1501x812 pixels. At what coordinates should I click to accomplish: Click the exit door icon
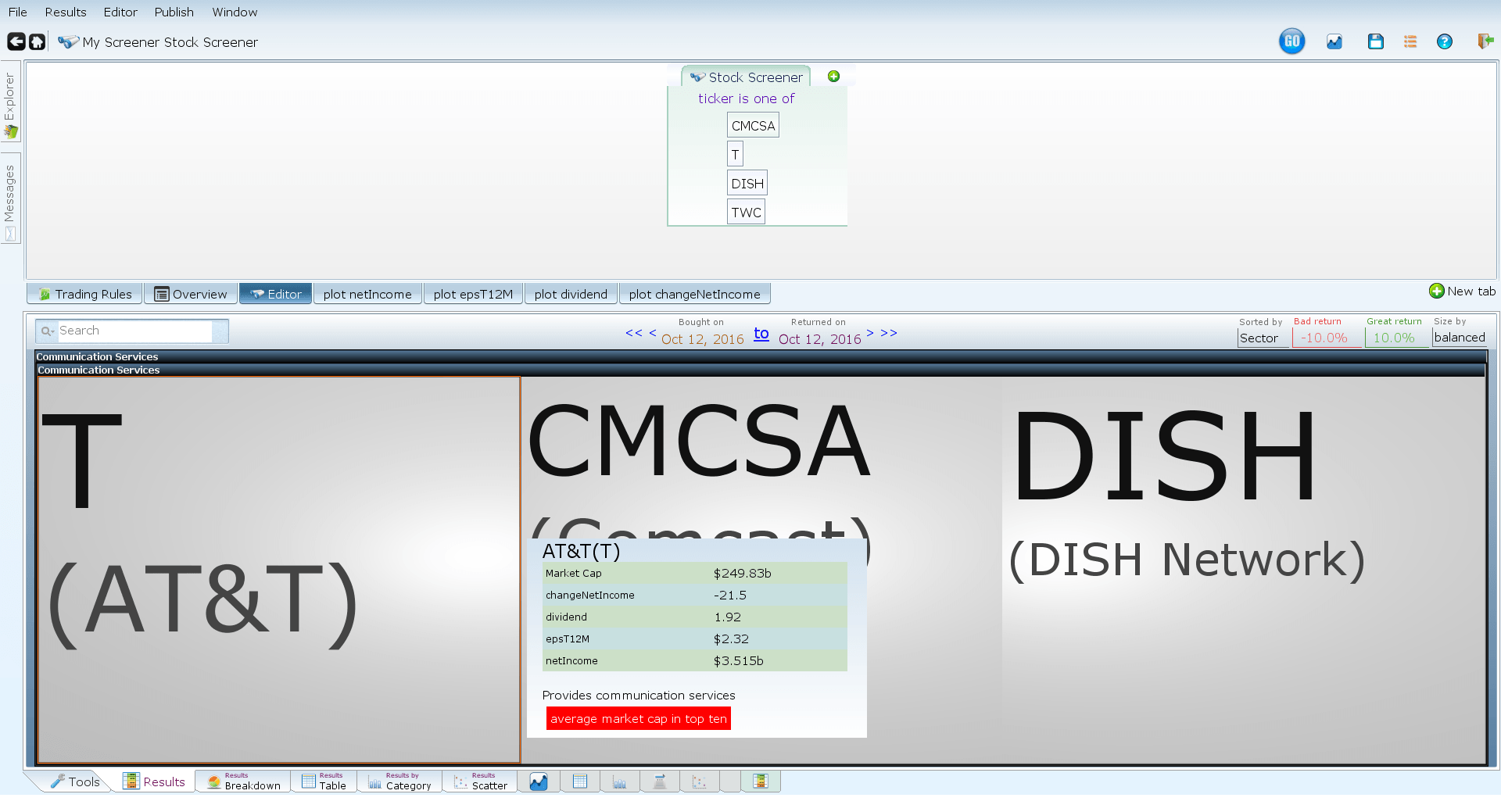click(1485, 41)
